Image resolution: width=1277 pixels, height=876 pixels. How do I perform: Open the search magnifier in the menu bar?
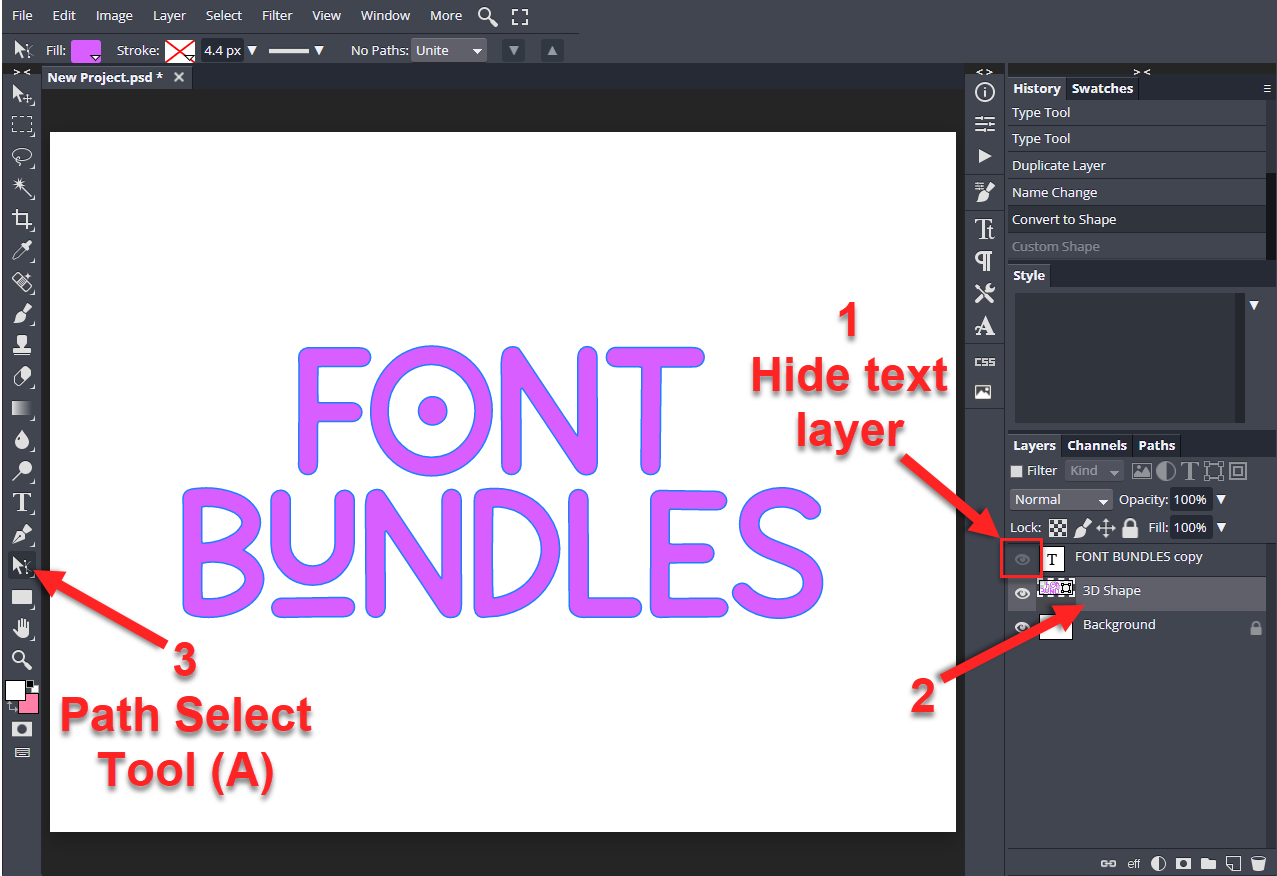pyautogui.click(x=487, y=16)
